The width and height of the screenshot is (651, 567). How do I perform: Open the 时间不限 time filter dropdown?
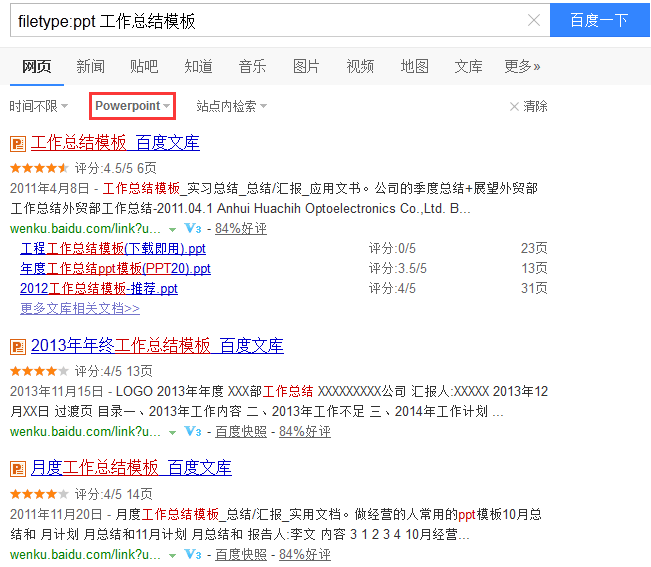coord(39,106)
